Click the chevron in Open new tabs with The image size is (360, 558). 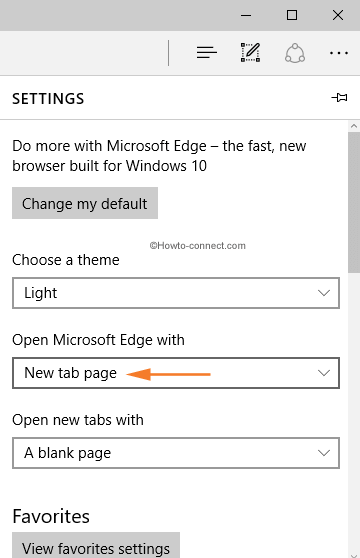pos(324,453)
